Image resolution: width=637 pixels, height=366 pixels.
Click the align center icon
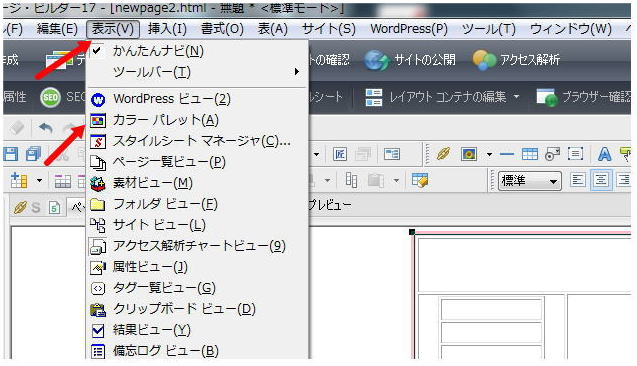[601, 180]
